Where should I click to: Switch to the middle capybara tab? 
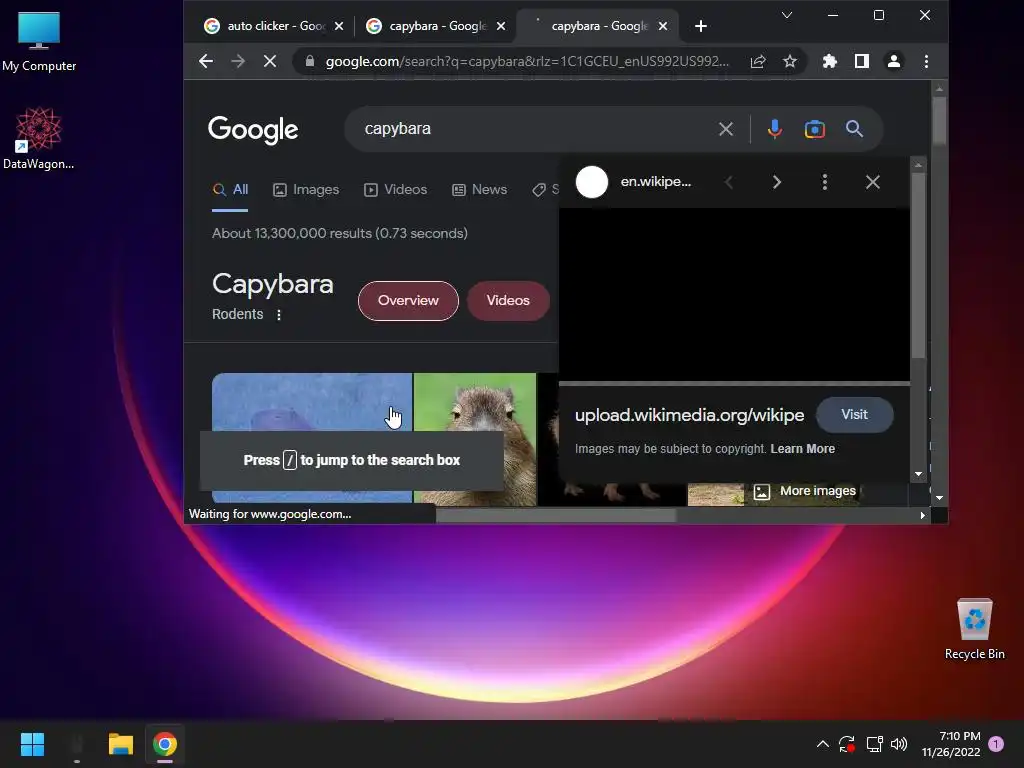click(x=426, y=26)
